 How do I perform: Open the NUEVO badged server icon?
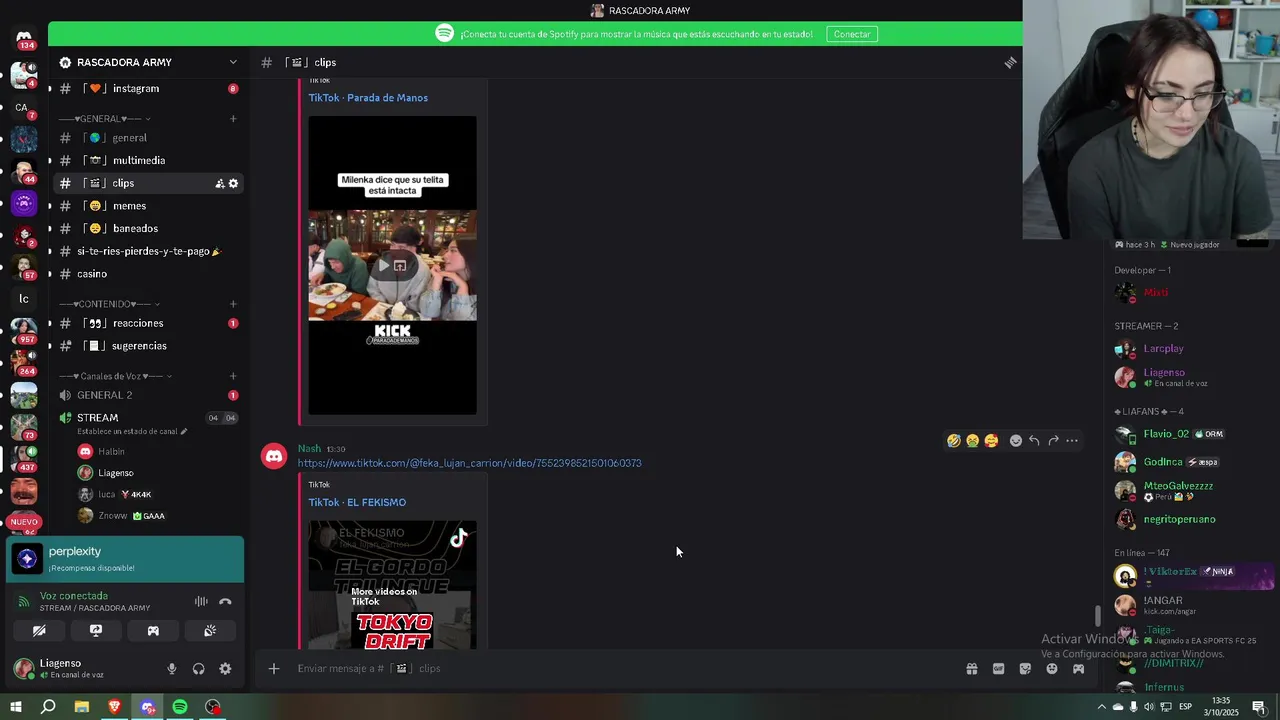click(24, 521)
